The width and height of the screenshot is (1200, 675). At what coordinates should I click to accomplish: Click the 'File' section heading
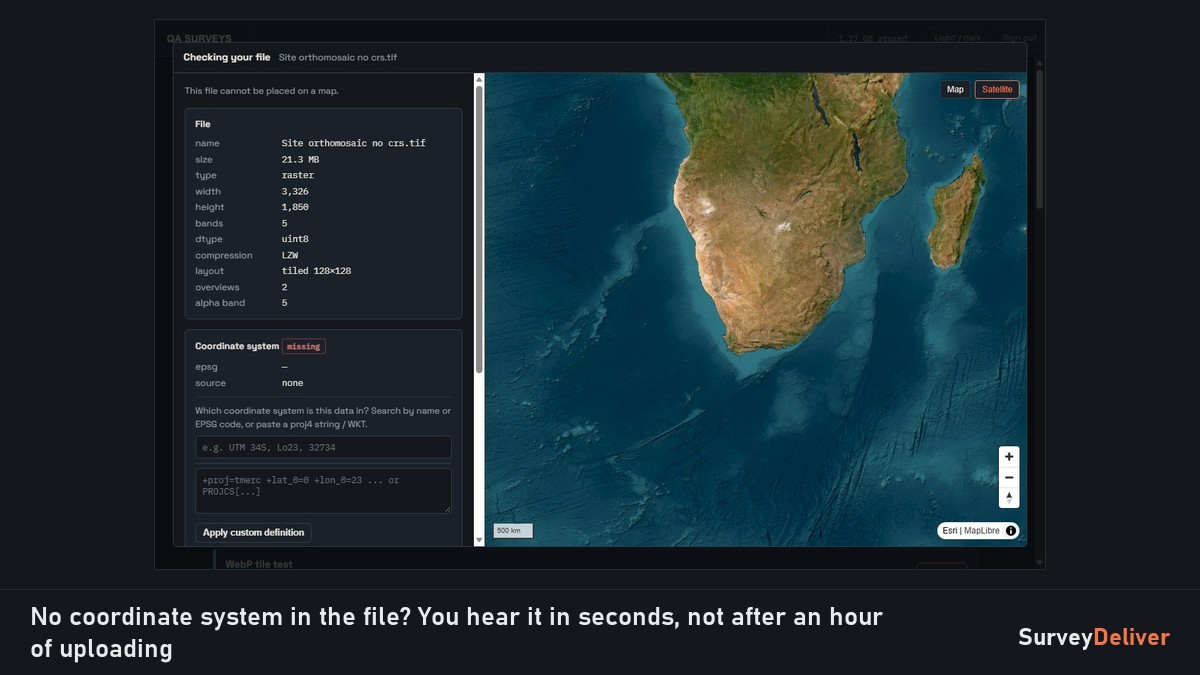[x=203, y=124]
